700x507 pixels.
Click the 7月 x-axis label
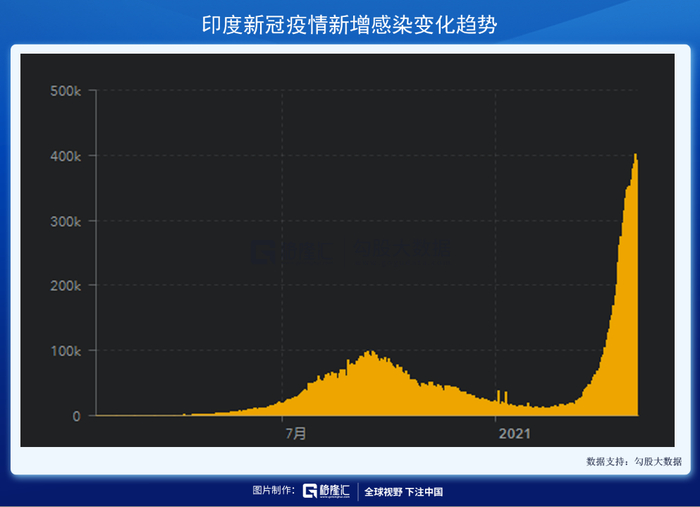coord(296,433)
